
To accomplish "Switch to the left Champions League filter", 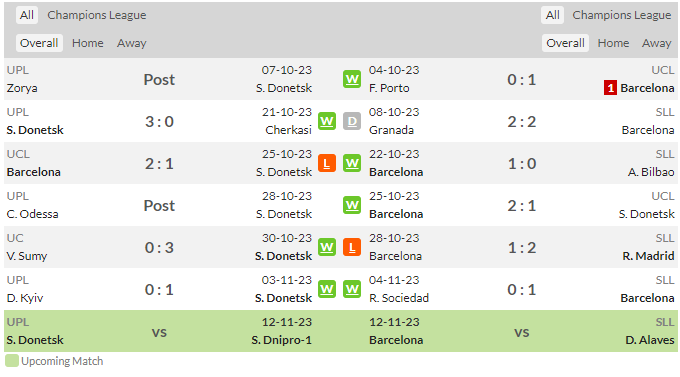I will 97,15.
